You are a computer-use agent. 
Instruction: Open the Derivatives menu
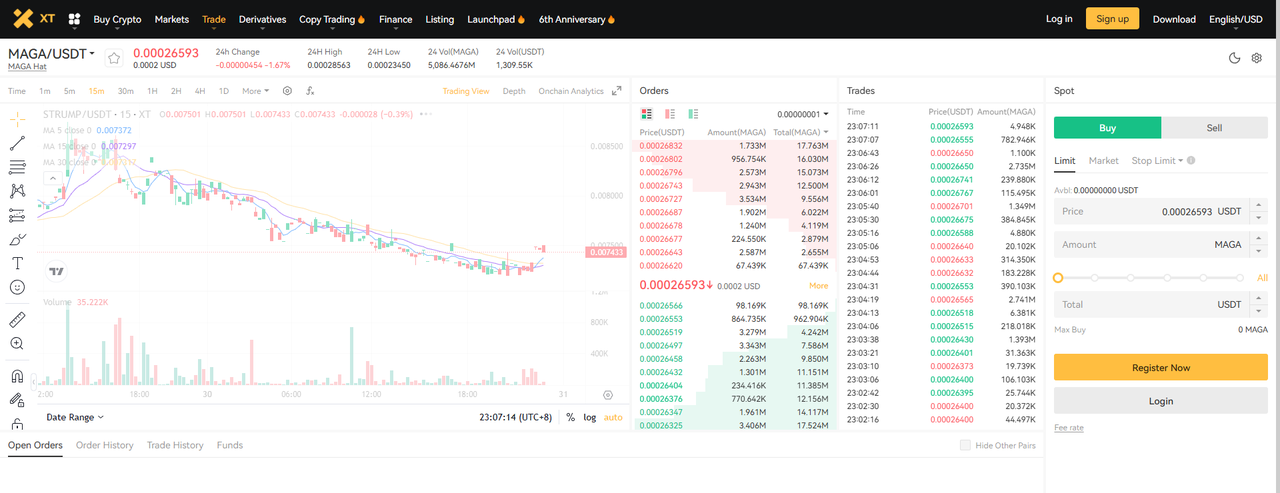click(x=262, y=19)
